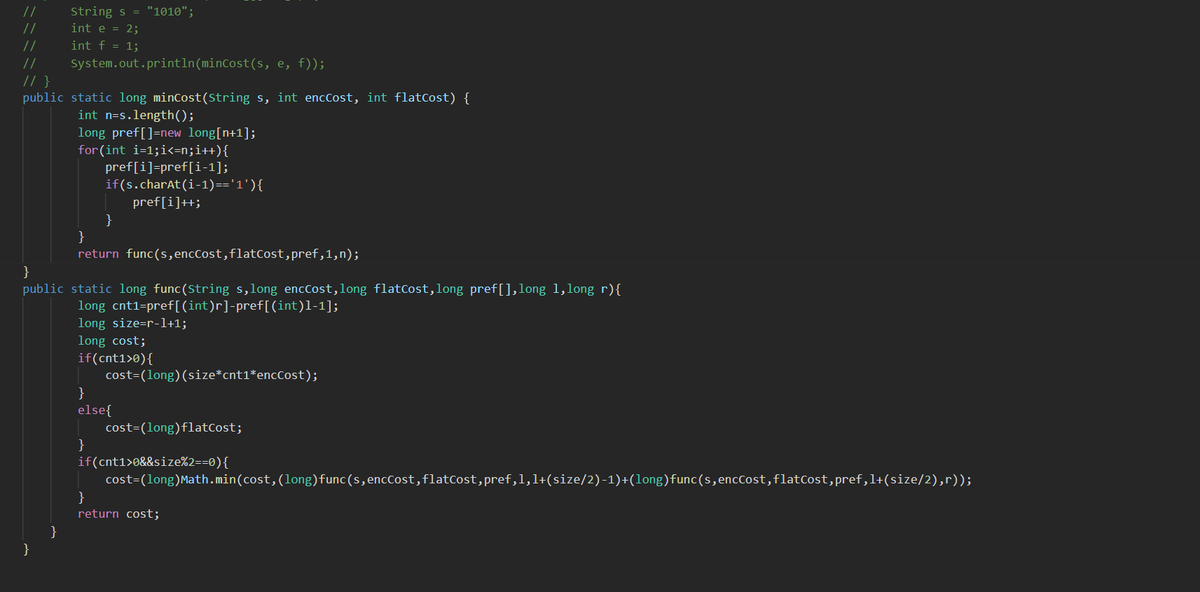Image resolution: width=1200 pixels, height=592 pixels.
Task: Click the line long cost;
Action: [x=112, y=341]
